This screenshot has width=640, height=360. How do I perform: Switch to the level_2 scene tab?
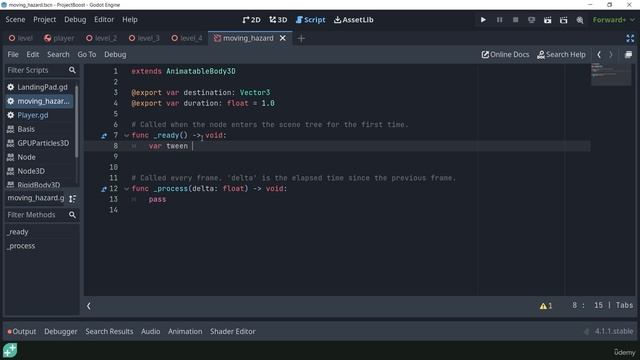coord(102,38)
